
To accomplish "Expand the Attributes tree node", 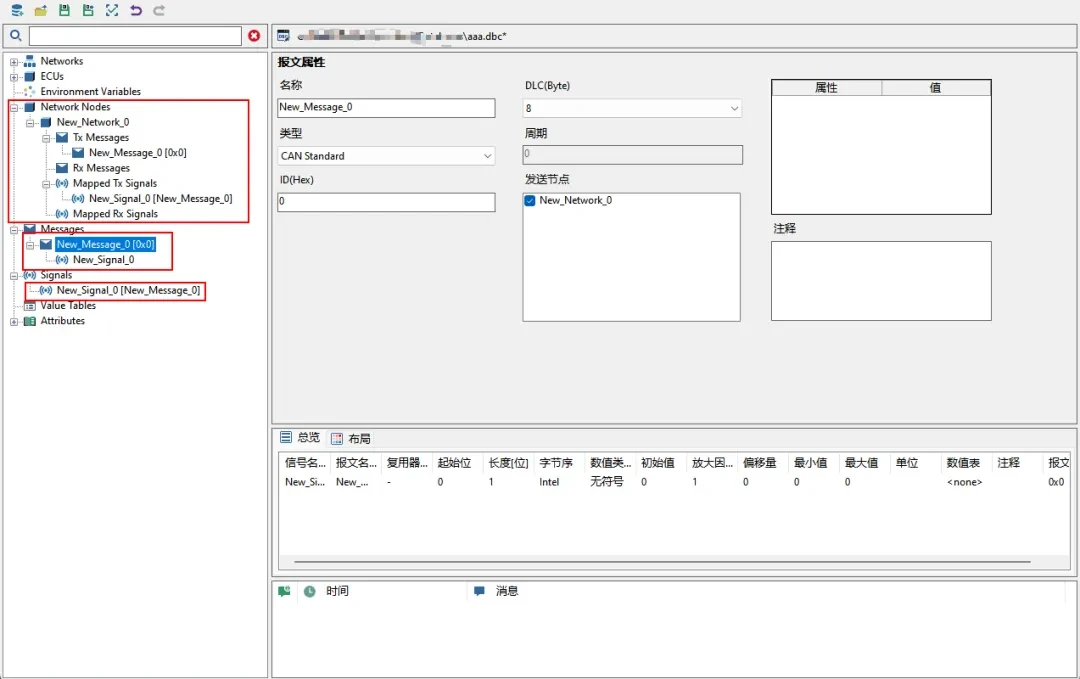I will click(x=14, y=322).
